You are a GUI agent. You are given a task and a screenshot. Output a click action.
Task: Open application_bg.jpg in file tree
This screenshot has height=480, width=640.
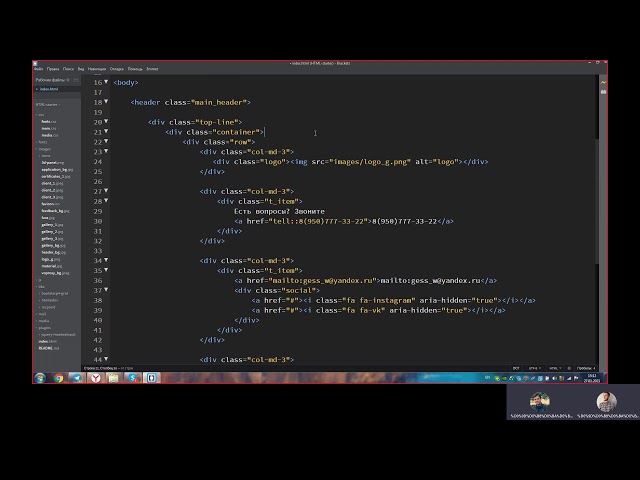(x=58, y=169)
